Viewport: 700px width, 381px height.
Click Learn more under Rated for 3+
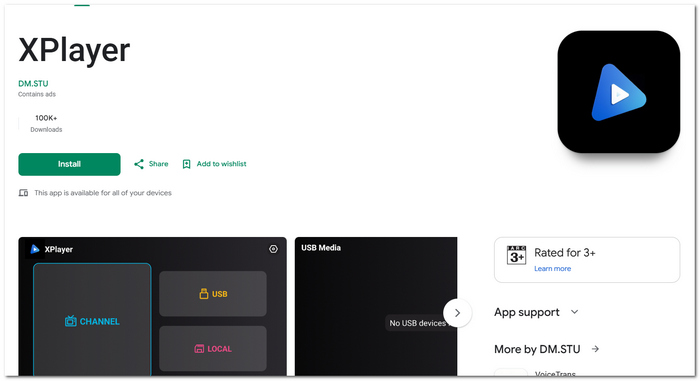(552, 268)
